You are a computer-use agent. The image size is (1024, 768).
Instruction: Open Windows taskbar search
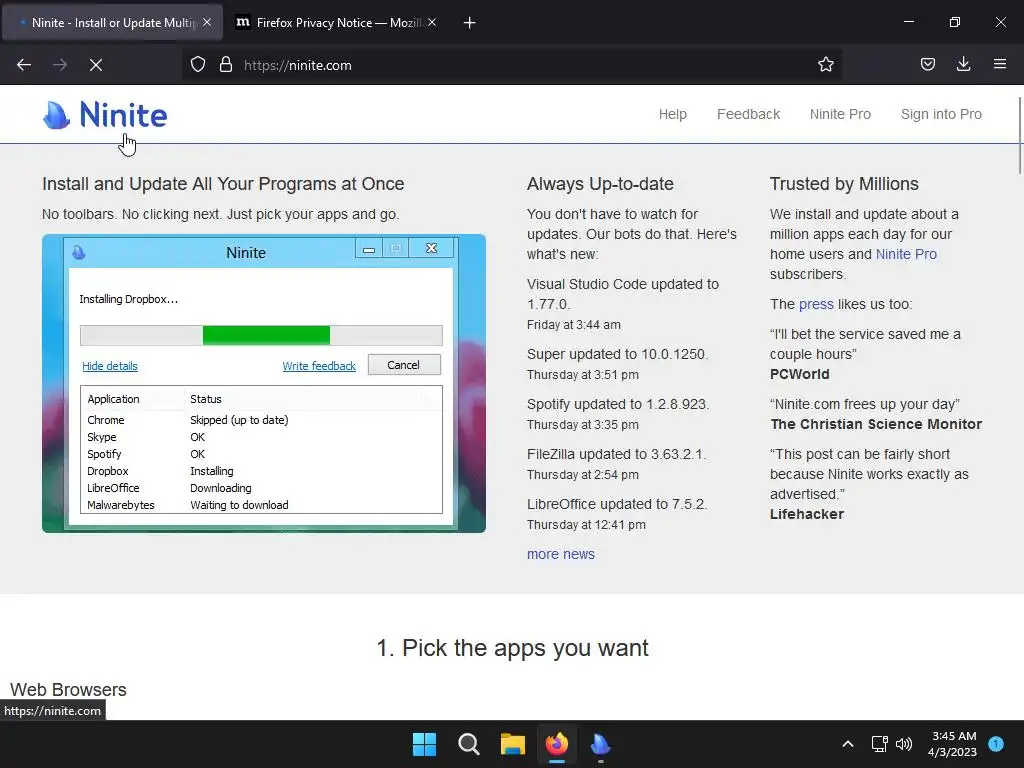(x=469, y=744)
